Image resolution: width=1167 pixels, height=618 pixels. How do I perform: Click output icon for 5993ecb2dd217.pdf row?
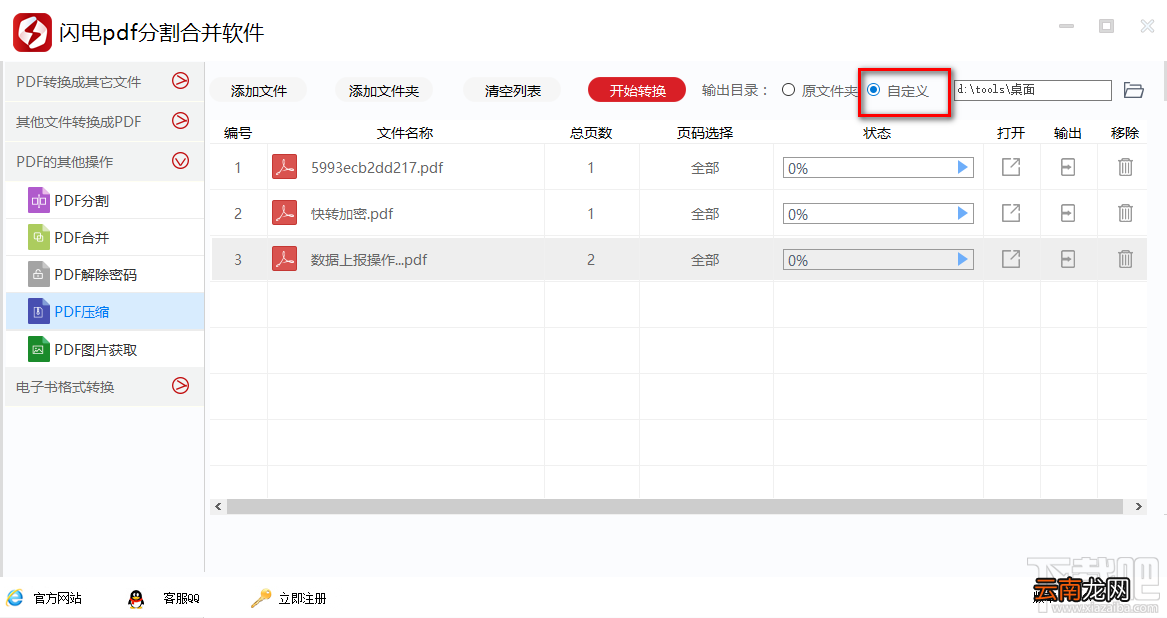pyautogui.click(x=1067, y=167)
